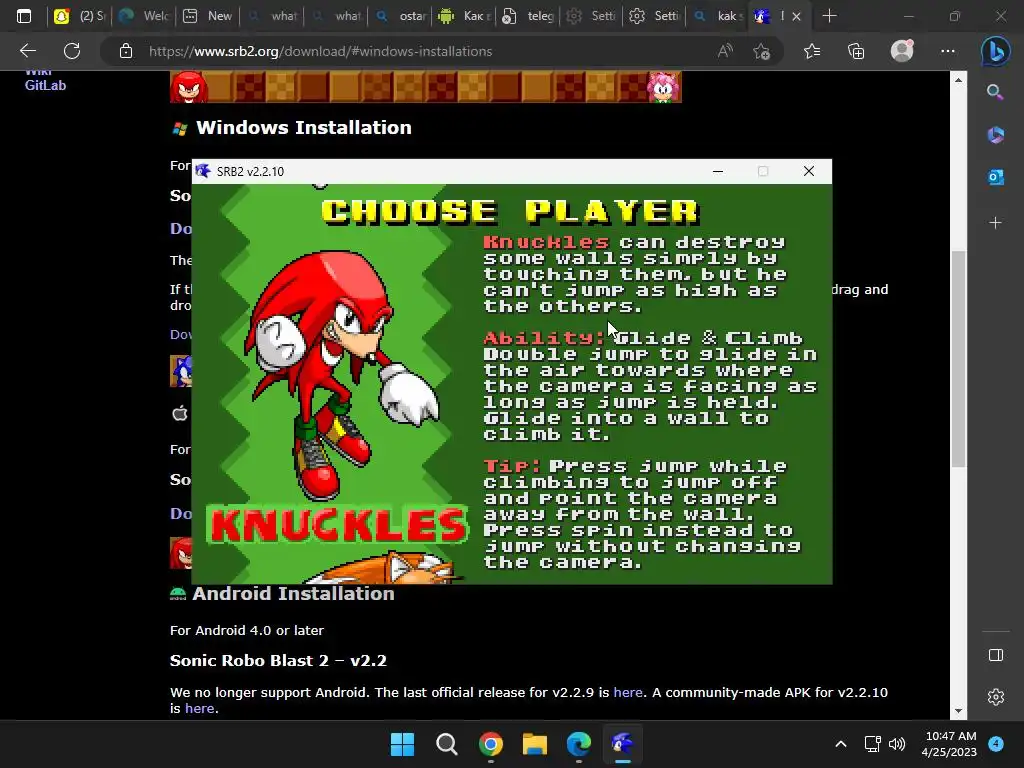Click the page vertical scrollbar thumb
This screenshot has width=1024, height=768.
coord(958,359)
